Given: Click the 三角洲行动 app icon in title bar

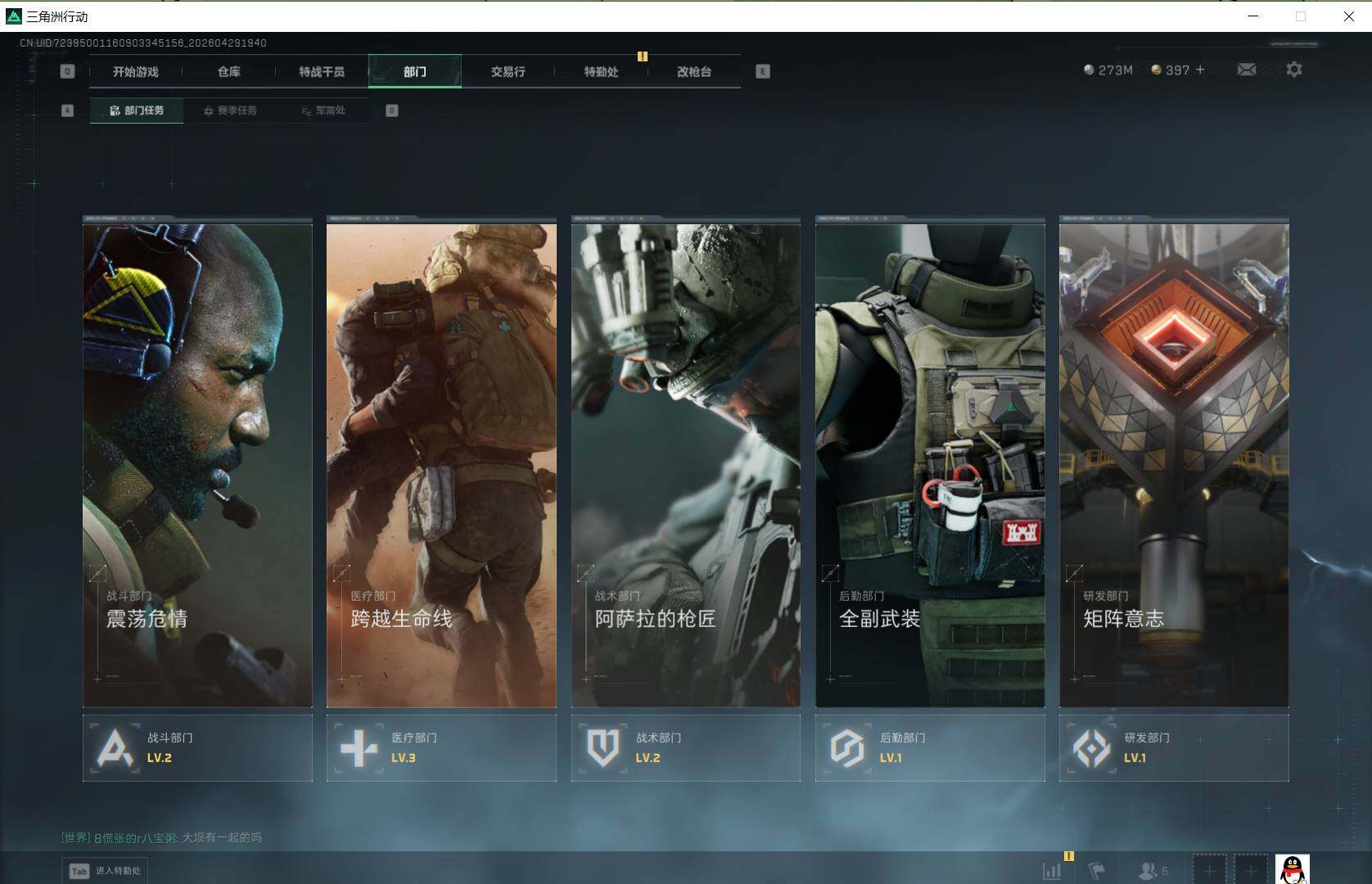Looking at the screenshot, I should 14,16.
